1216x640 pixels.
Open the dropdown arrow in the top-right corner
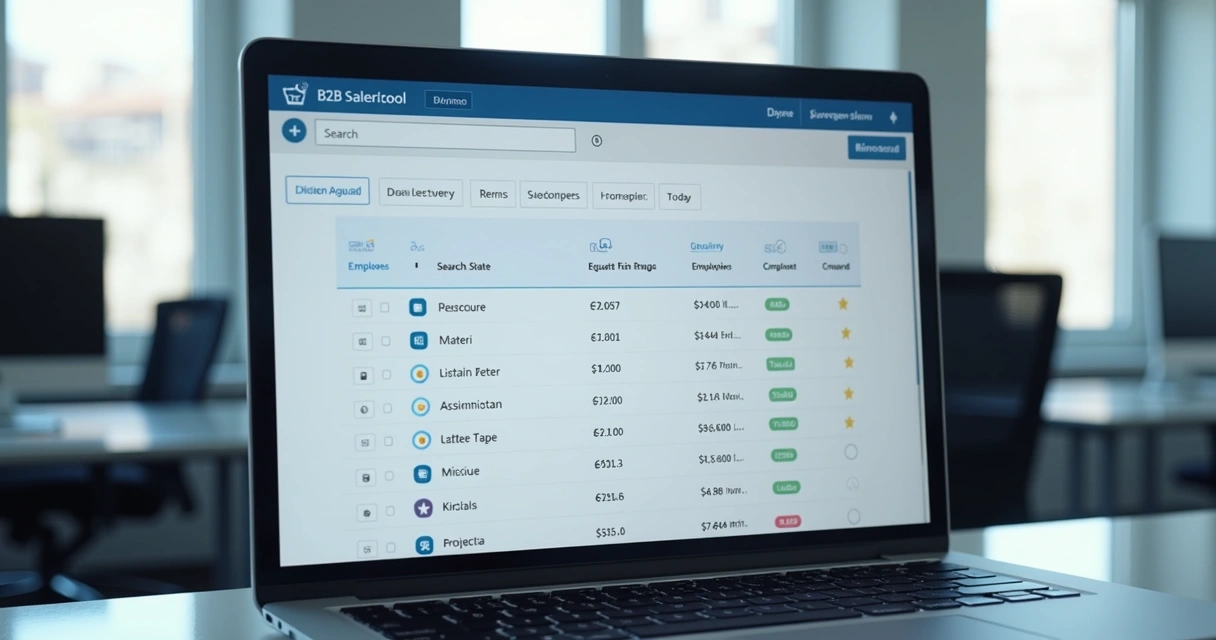[x=894, y=116]
